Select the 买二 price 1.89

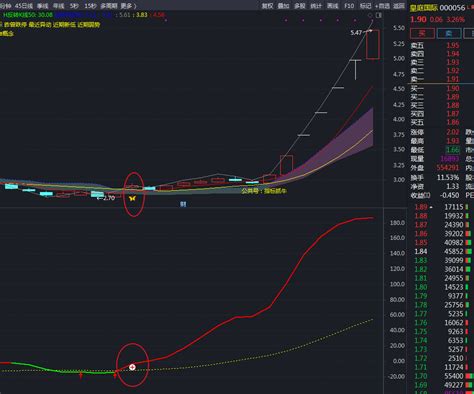coord(453,97)
